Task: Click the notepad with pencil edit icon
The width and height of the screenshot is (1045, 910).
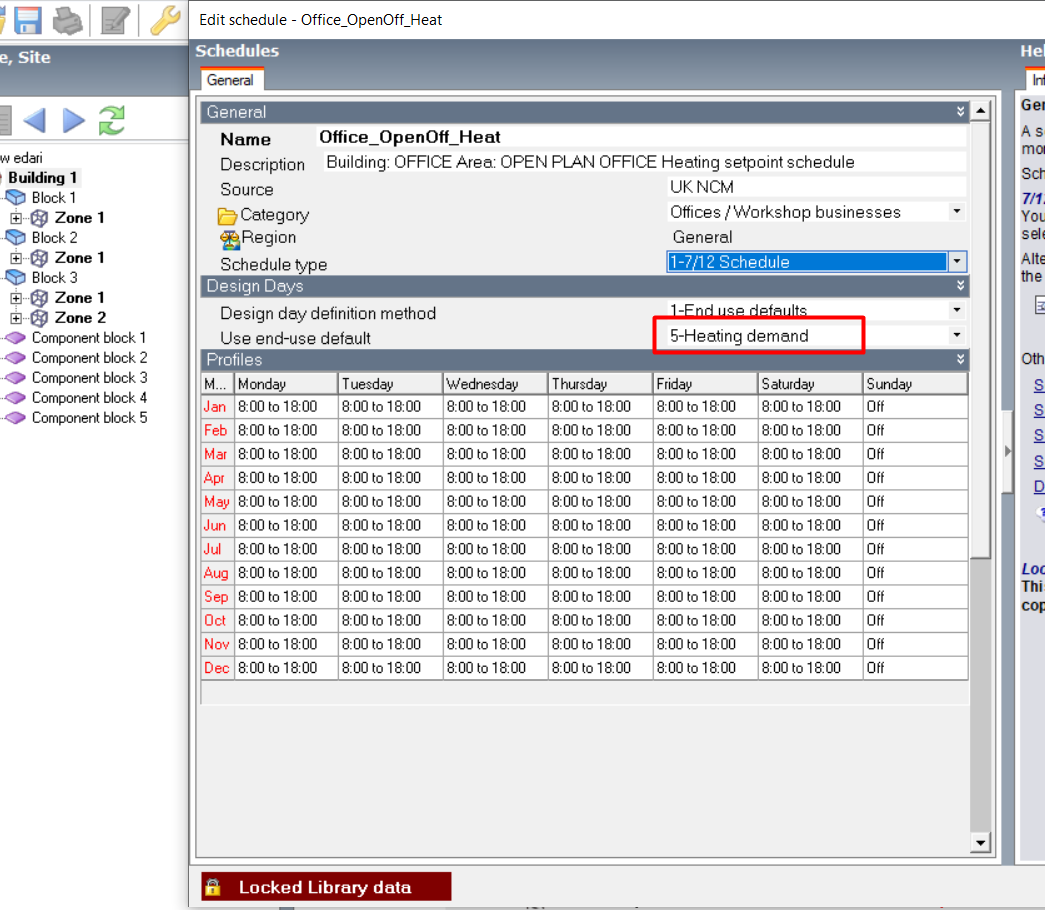Action: pos(115,20)
